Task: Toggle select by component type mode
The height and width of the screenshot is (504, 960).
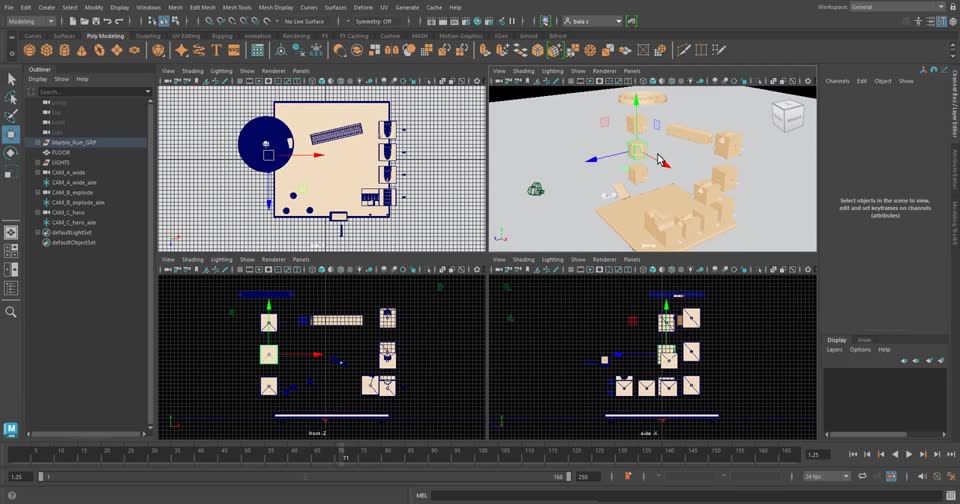Action: click(176, 21)
